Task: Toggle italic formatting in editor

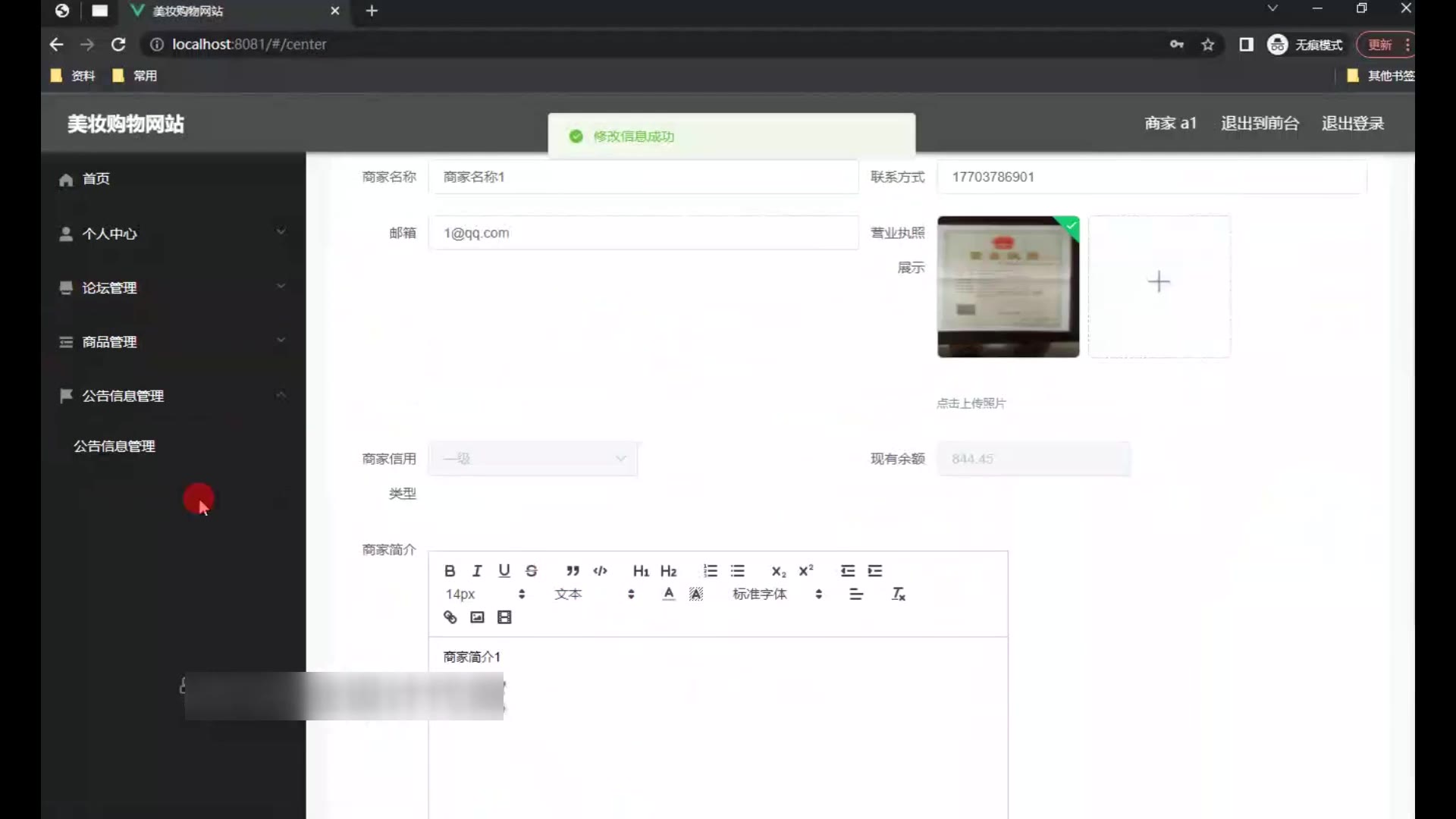Action: (x=477, y=571)
